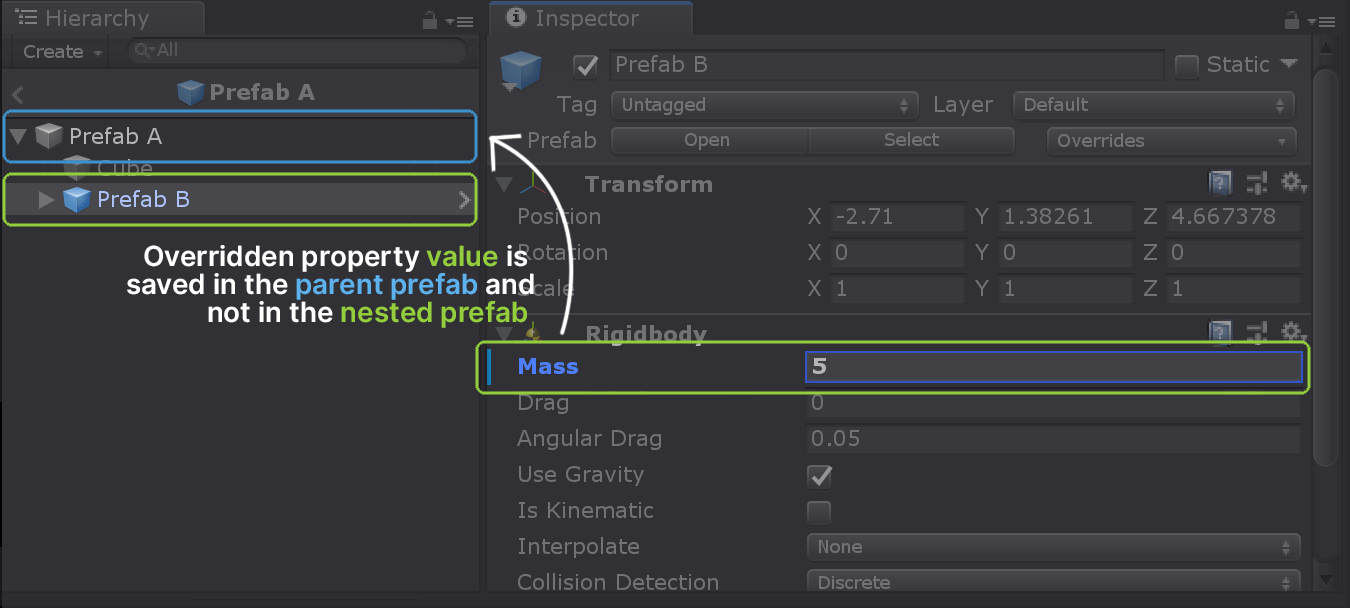1350x608 pixels.
Task: Disable the Use Gravity checkbox
Action: [x=819, y=476]
